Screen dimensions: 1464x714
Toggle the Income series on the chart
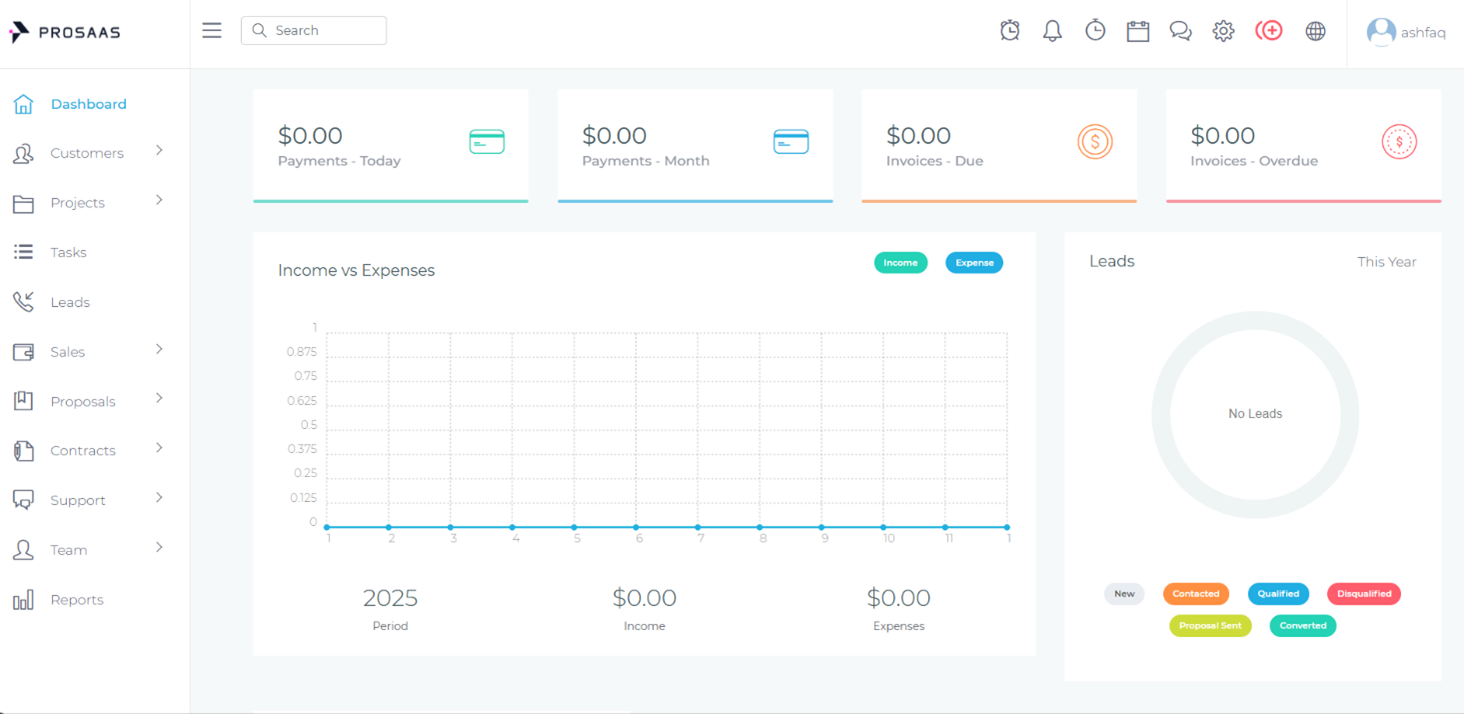[x=900, y=262]
